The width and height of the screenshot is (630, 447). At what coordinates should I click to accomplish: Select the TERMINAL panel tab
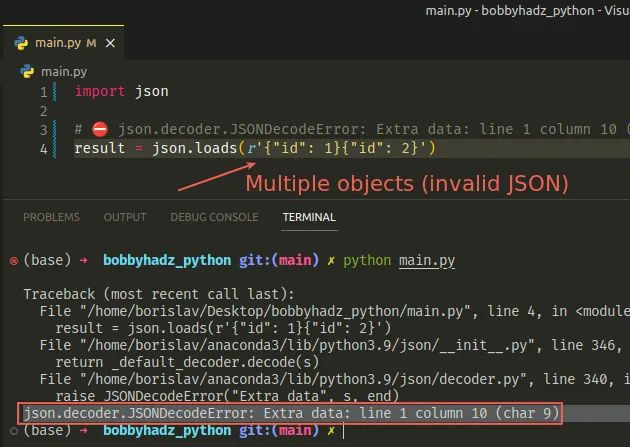(309, 217)
